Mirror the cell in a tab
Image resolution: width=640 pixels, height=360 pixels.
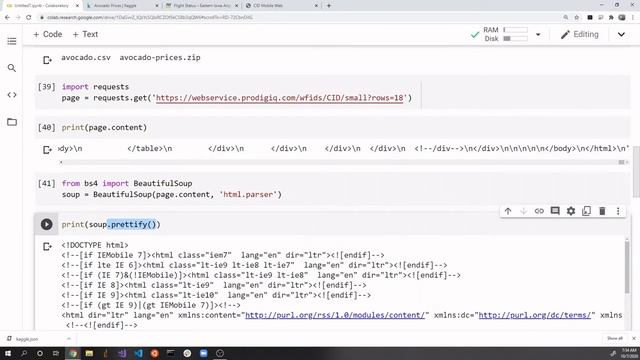click(x=587, y=211)
